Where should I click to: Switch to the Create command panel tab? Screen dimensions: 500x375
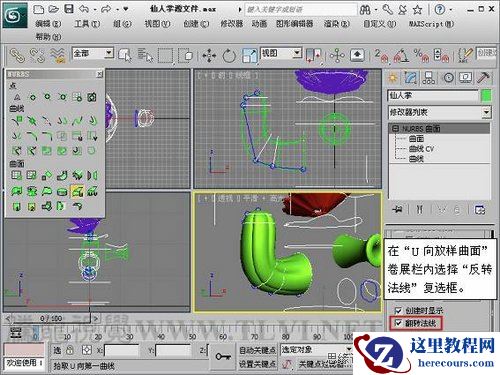click(393, 78)
